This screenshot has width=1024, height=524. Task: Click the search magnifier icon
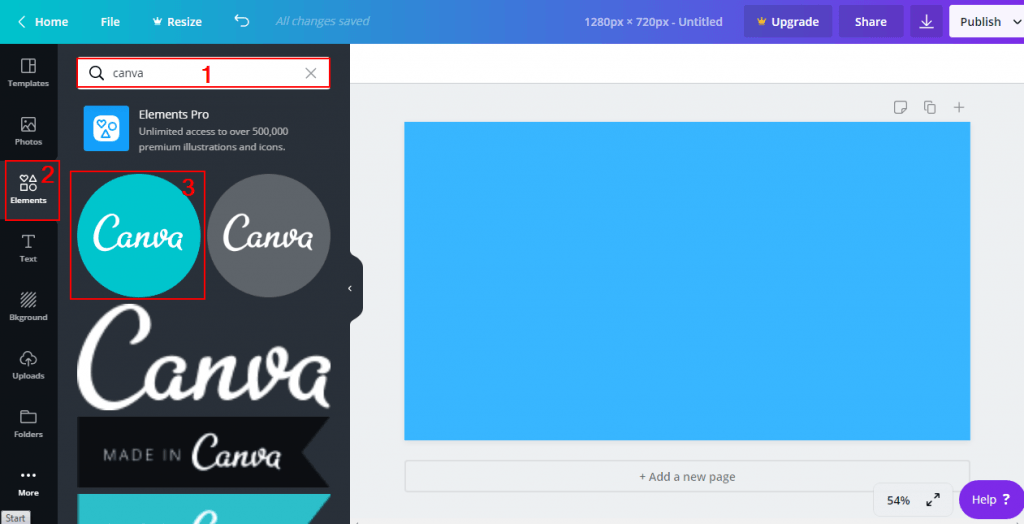click(x=97, y=73)
